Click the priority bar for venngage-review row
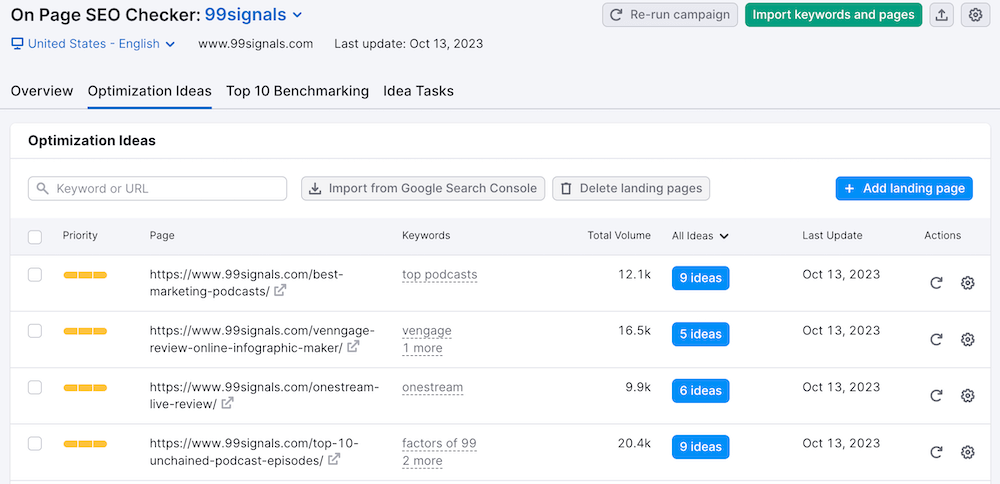1000x484 pixels. [x=85, y=331]
